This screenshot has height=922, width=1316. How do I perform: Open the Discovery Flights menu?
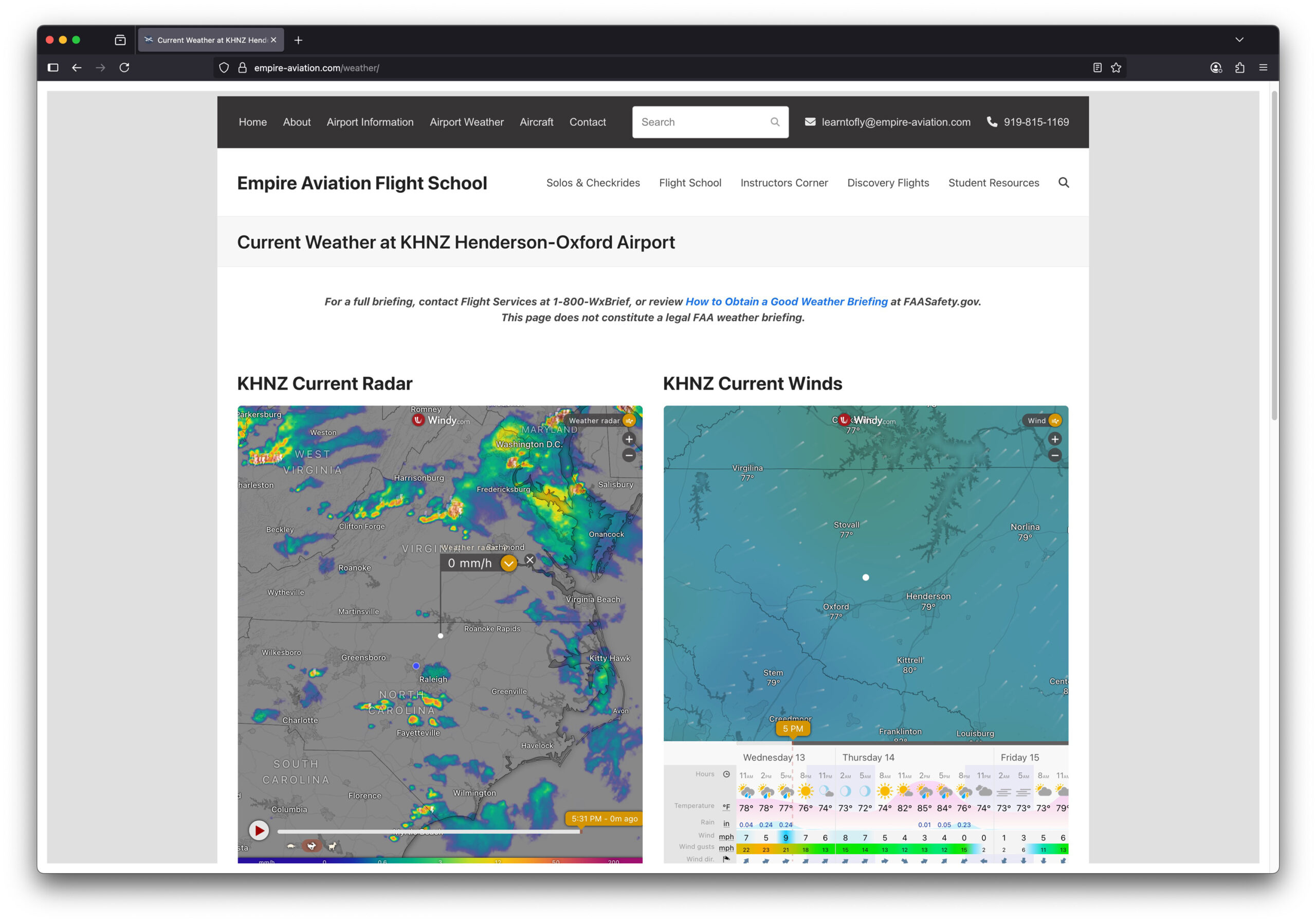[x=887, y=183]
